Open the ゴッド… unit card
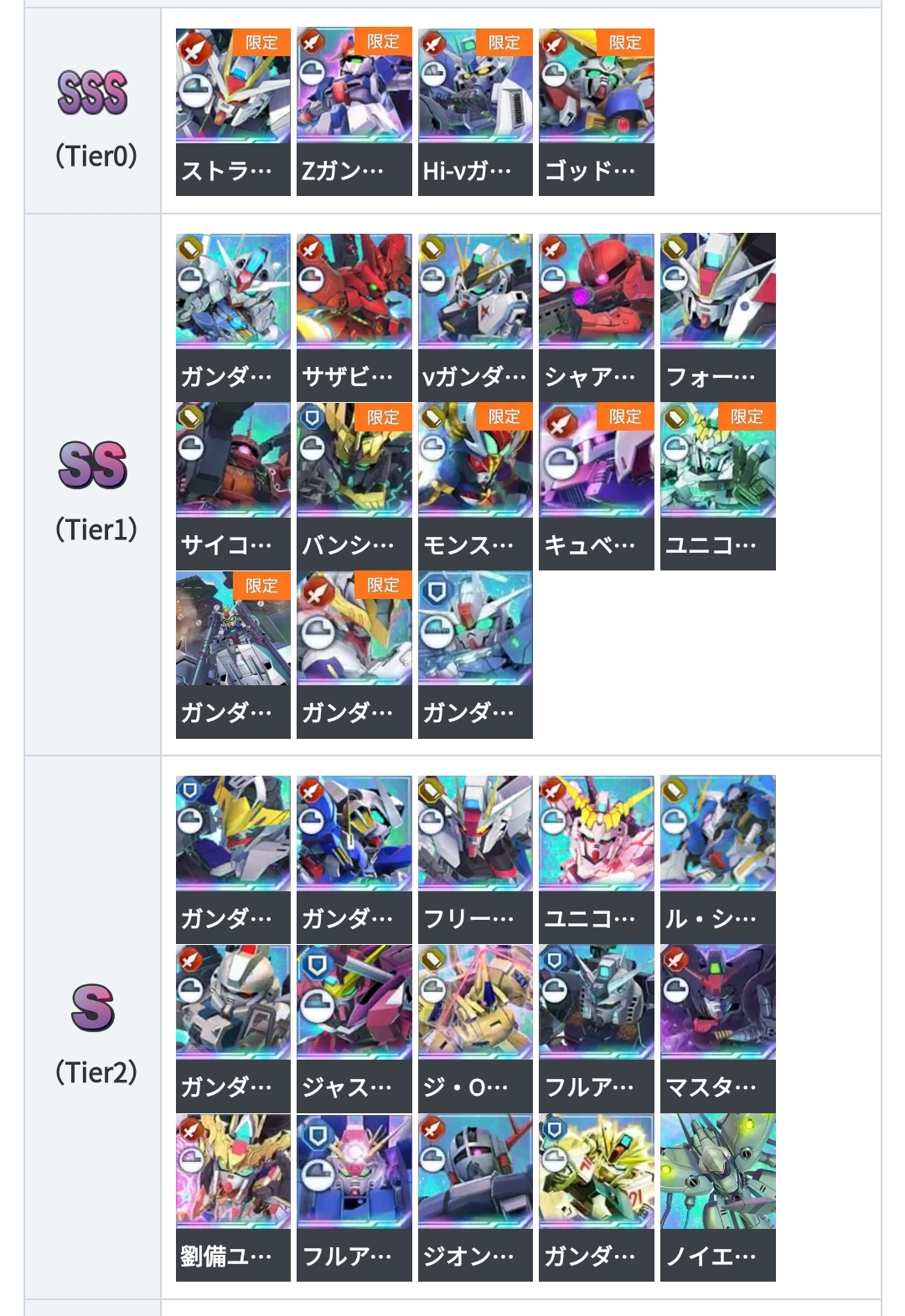Viewport: 905px width, 1316px height. pos(596,112)
